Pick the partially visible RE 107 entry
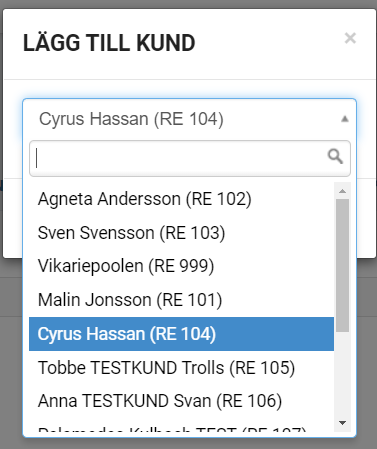Viewport: 377px width, 449px height. [x=181, y=428]
